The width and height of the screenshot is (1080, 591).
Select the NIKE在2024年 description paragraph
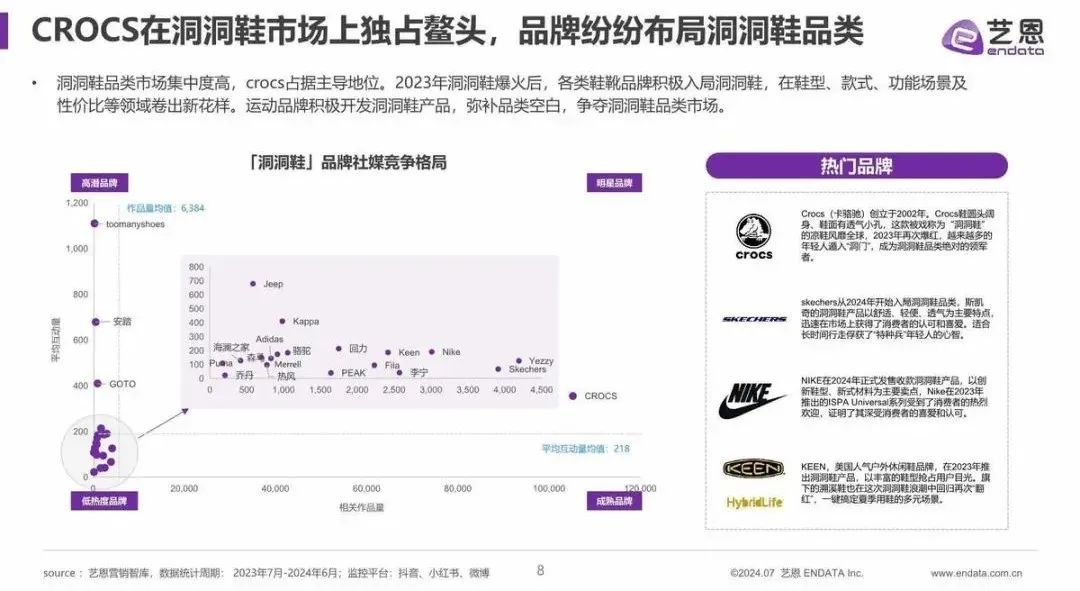point(895,397)
